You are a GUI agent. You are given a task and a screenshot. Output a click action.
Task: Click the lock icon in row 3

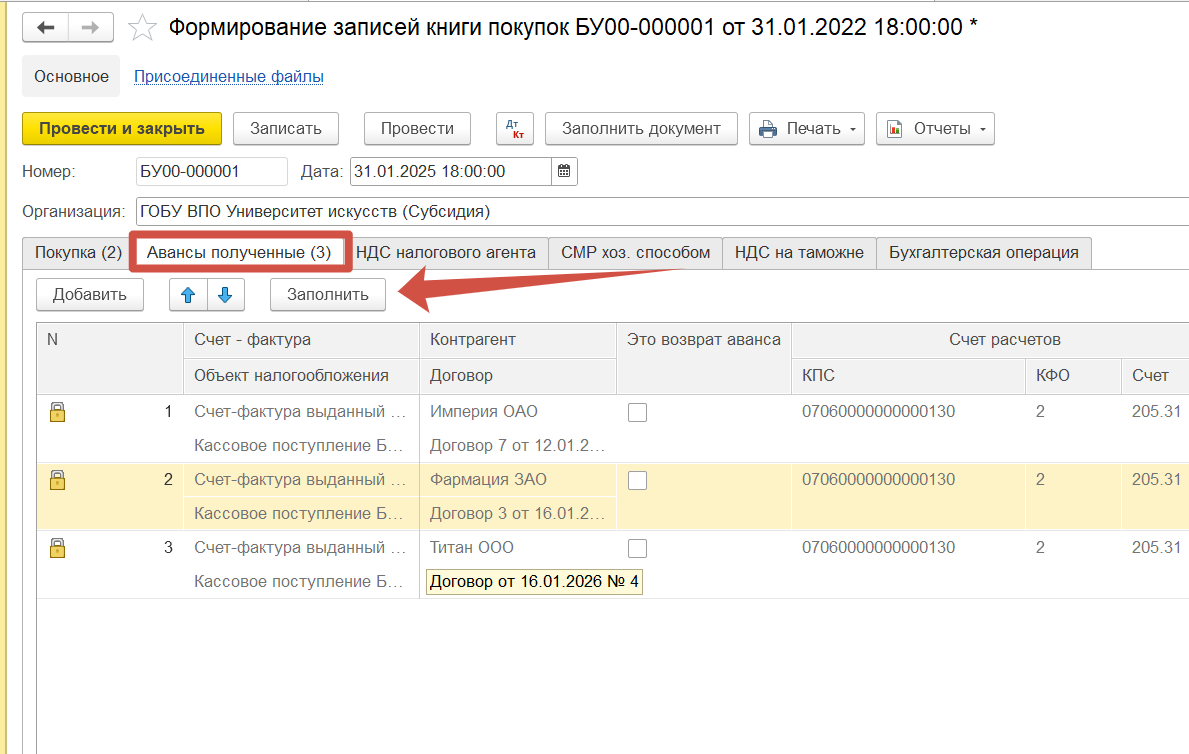point(58,548)
